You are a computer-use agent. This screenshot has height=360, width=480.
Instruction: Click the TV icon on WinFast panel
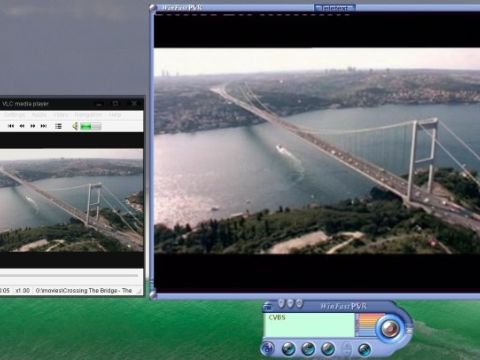click(267, 306)
